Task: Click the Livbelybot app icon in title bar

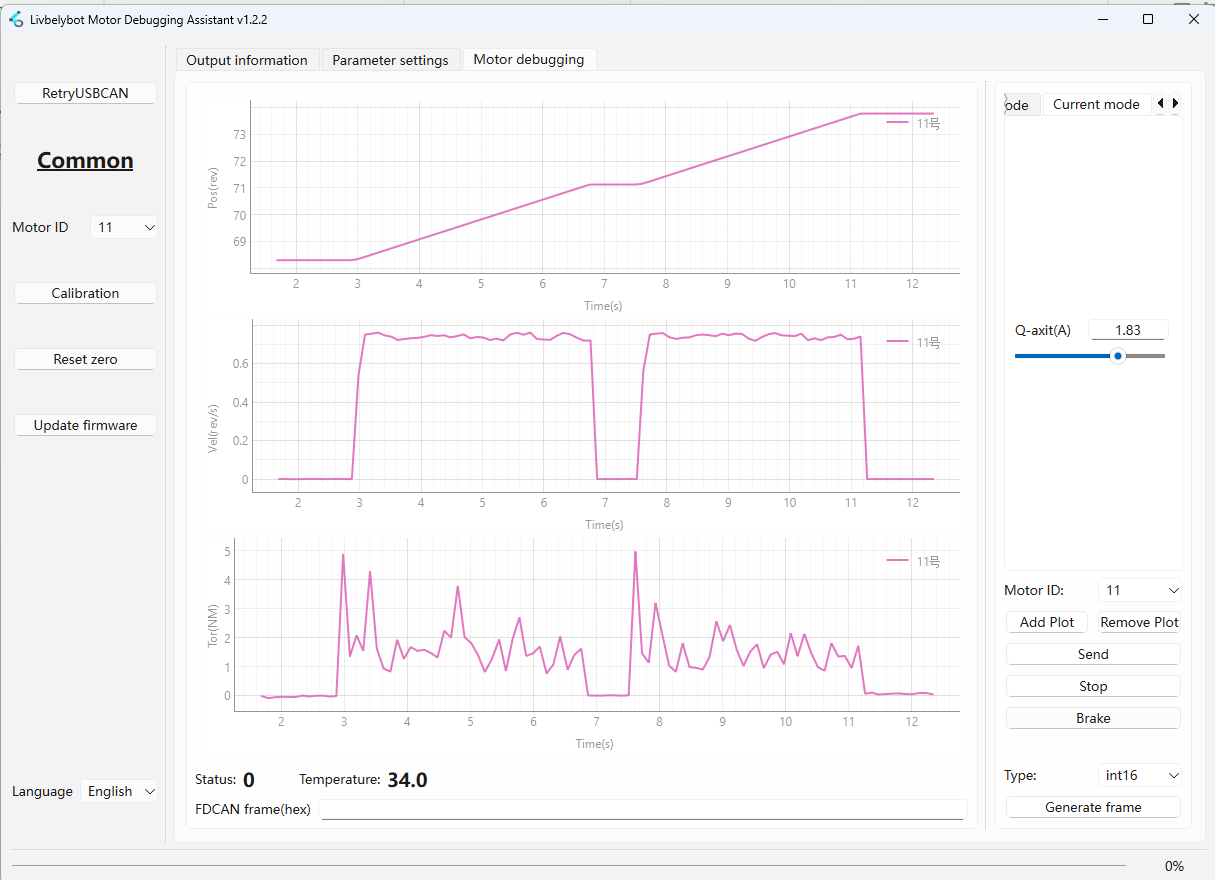Action: [x=15, y=19]
